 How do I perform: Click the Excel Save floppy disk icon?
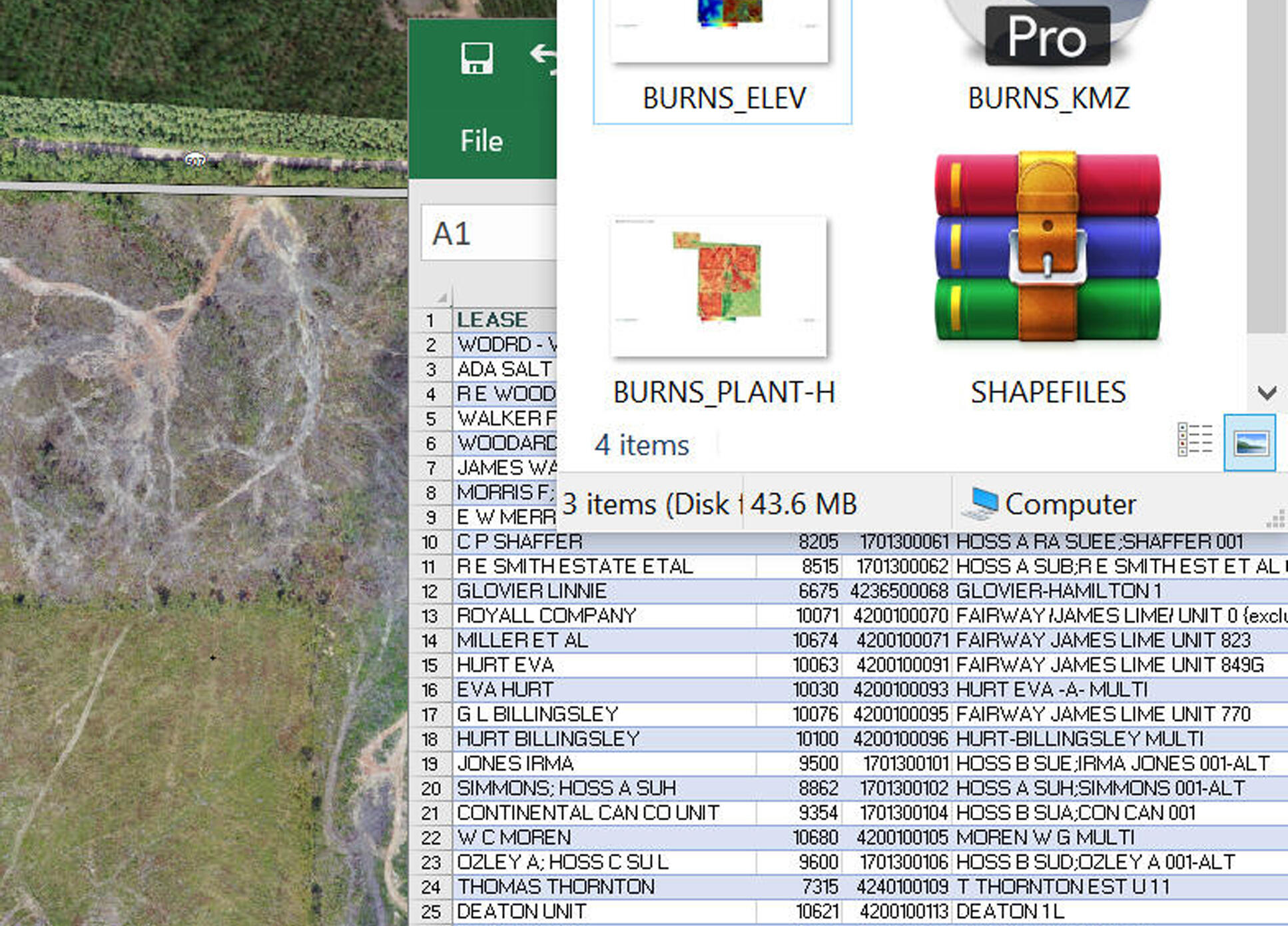[477, 59]
